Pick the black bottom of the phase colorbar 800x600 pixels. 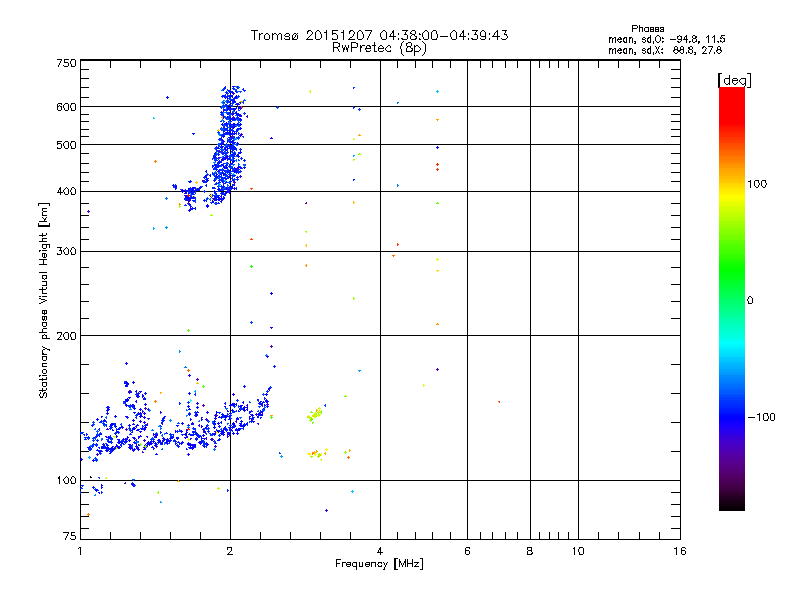click(732, 504)
